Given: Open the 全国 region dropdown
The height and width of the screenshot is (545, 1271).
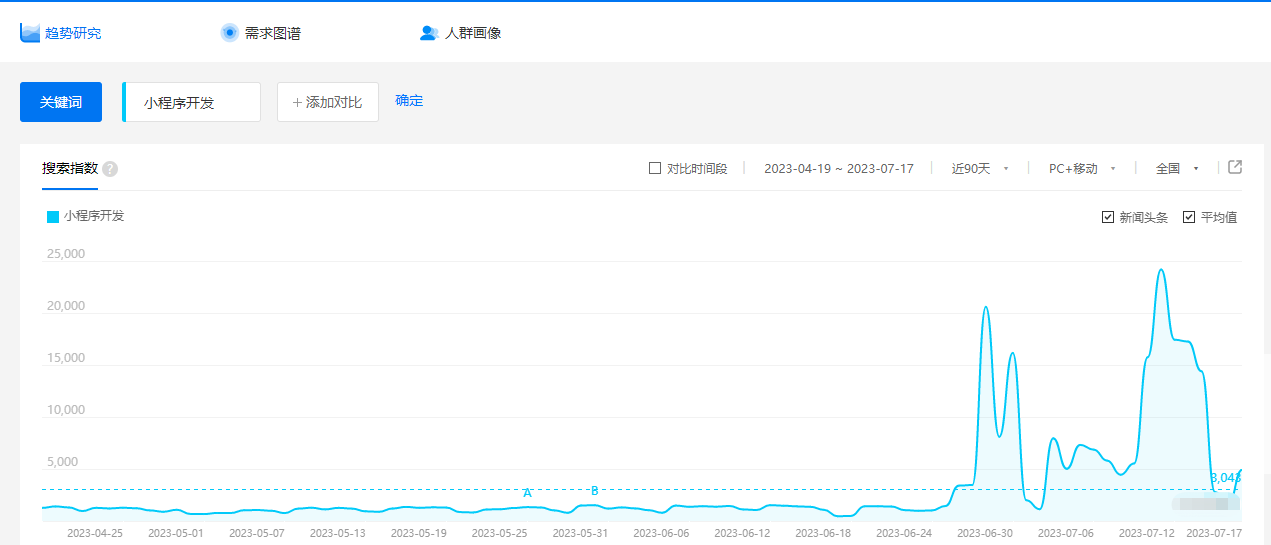Looking at the screenshot, I should tap(1176, 168).
